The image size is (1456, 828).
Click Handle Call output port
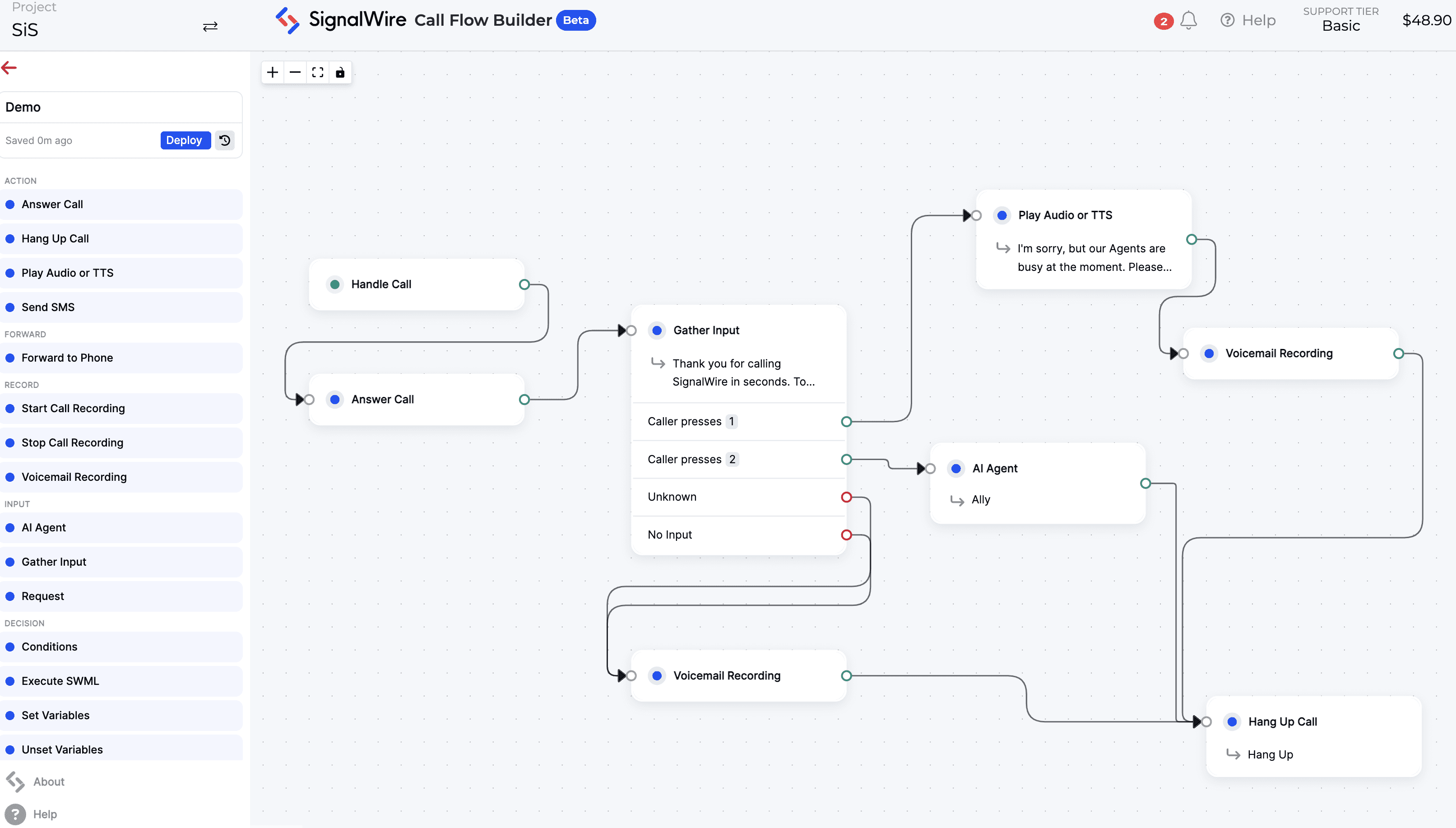524,284
